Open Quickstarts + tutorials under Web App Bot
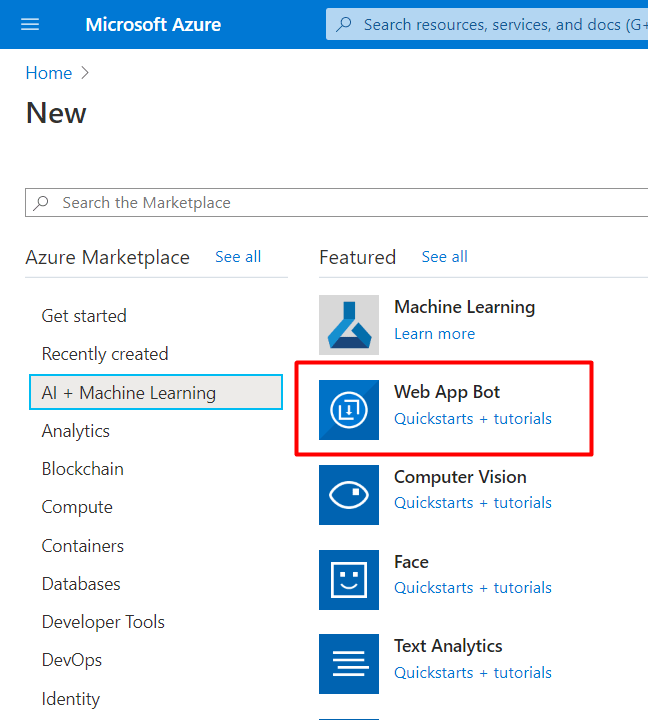Screen dimensions: 648x720 coord(473,419)
